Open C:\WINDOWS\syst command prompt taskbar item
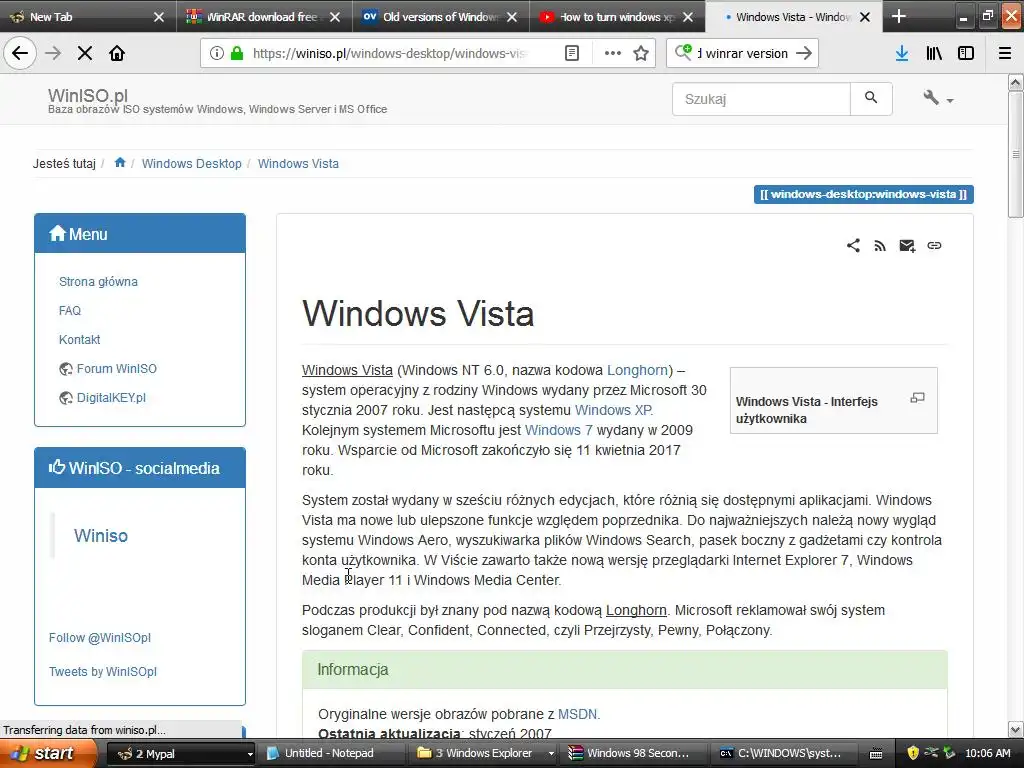The image size is (1024, 768). click(784, 754)
